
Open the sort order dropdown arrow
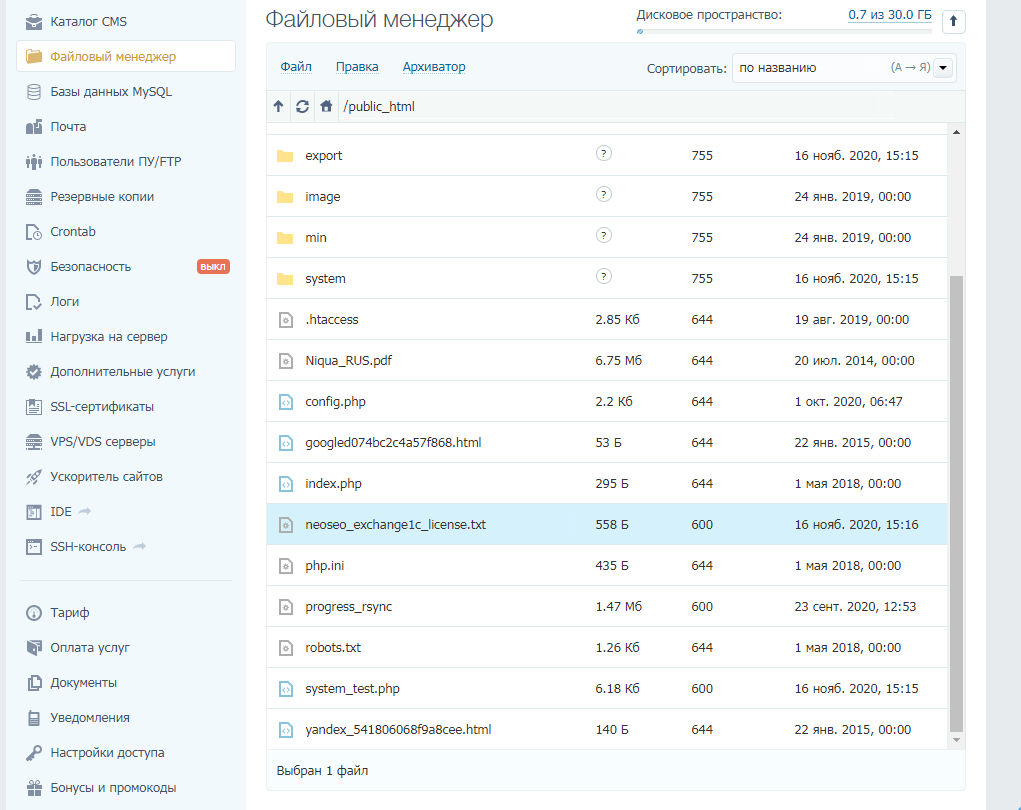click(943, 68)
